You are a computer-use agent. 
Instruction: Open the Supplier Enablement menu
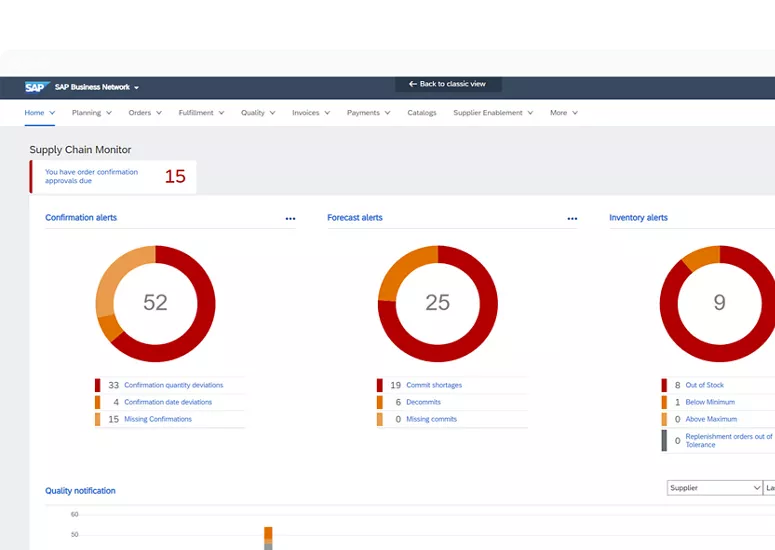[493, 113]
